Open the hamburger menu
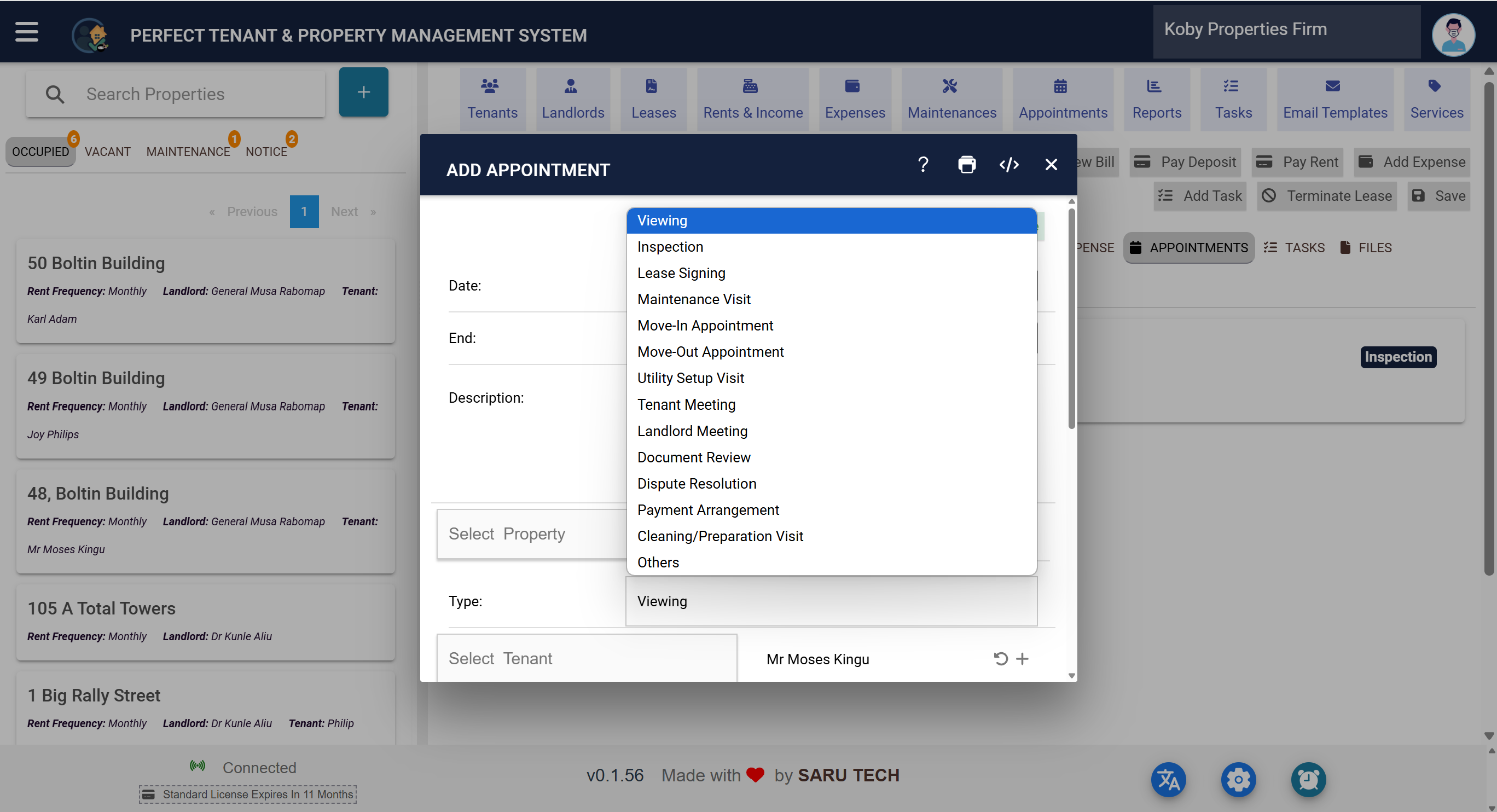The width and height of the screenshot is (1497, 812). [x=27, y=32]
